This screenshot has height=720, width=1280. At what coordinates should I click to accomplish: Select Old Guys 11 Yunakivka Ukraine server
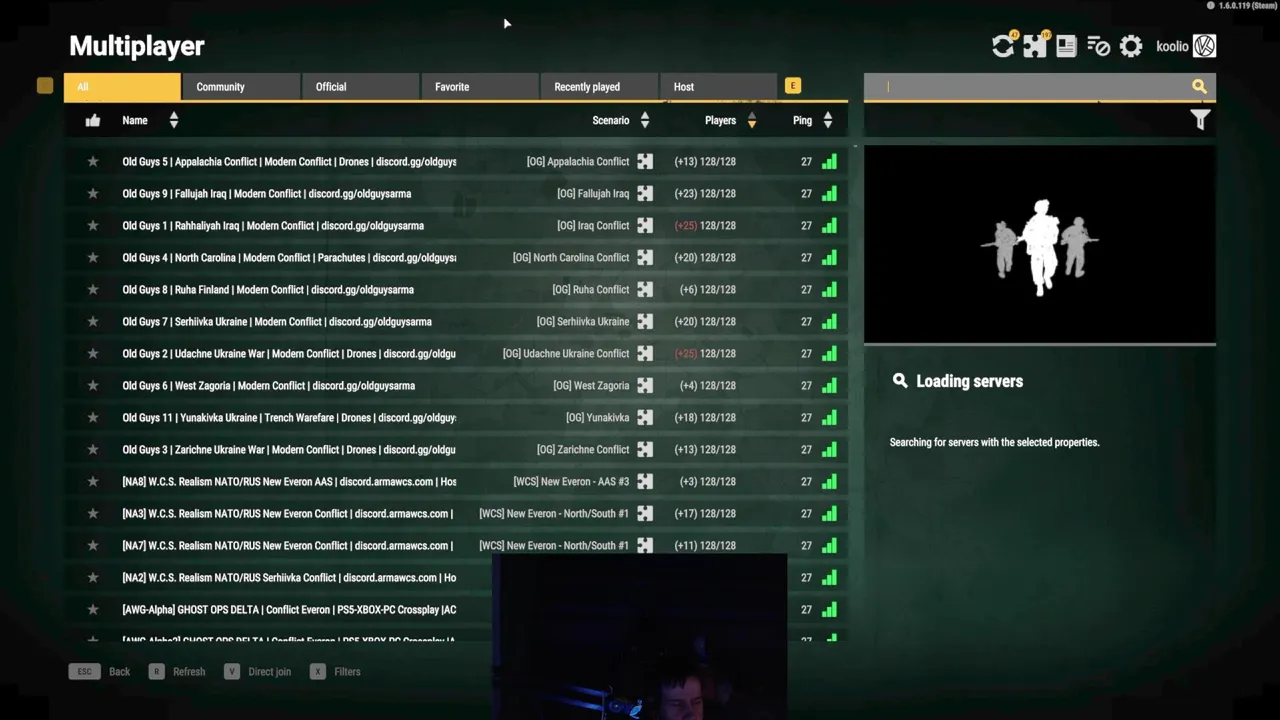[x=456, y=417]
